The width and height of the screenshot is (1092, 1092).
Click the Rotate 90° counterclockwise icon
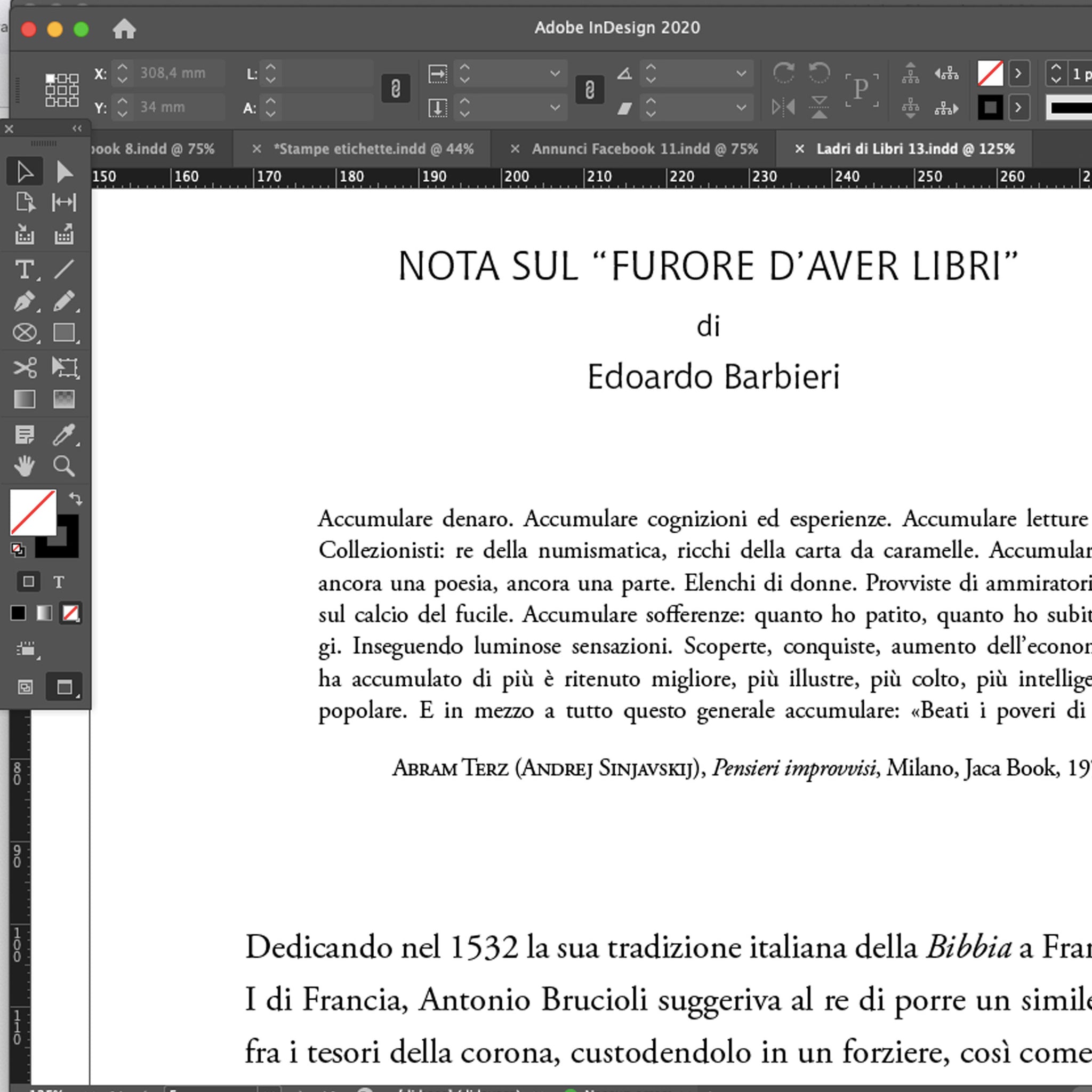(819, 73)
